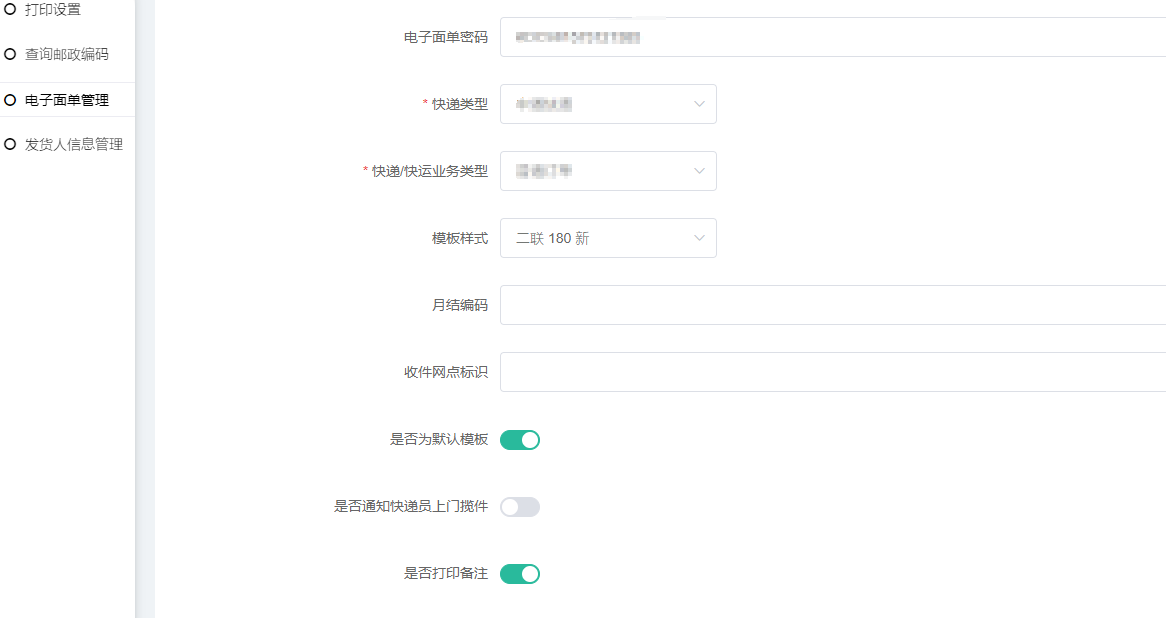The image size is (1166, 618).
Task: Click the circle icon beside 打印设置
Action: point(10,9)
